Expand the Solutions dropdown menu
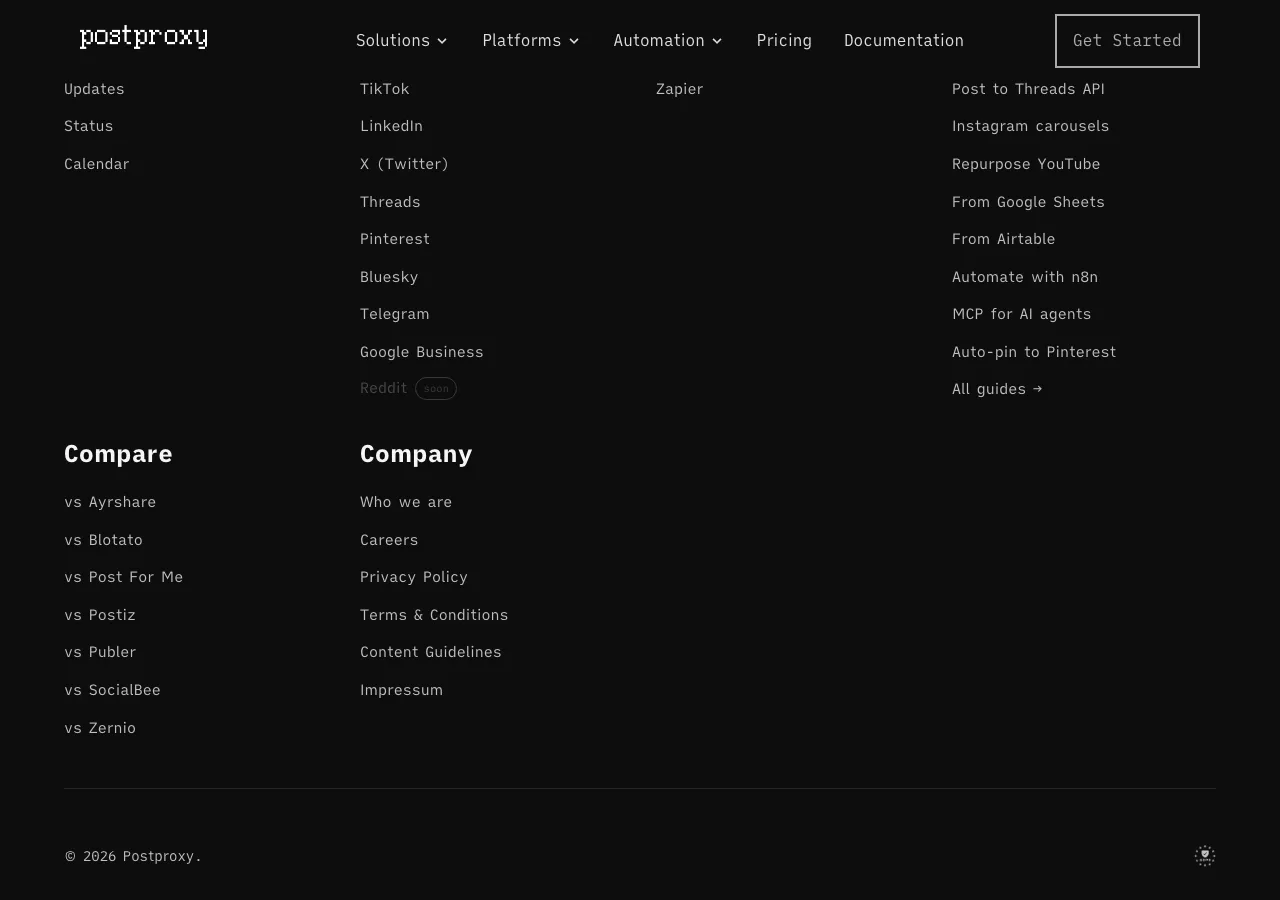 [x=402, y=41]
